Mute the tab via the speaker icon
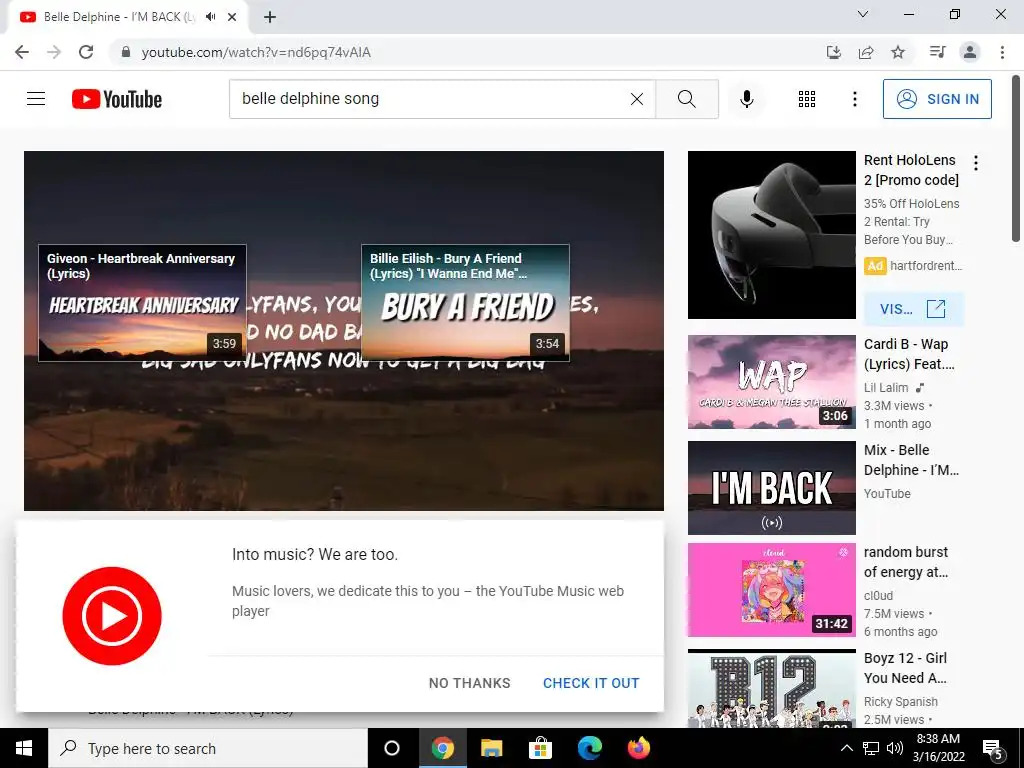The width and height of the screenshot is (1024, 768). tap(210, 17)
